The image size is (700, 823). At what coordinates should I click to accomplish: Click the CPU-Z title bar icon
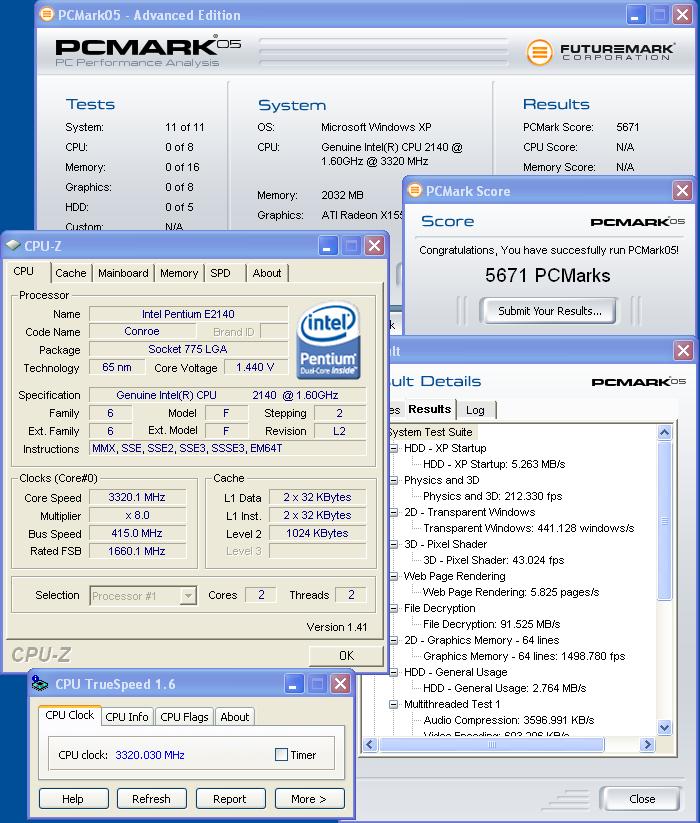[x=13, y=245]
